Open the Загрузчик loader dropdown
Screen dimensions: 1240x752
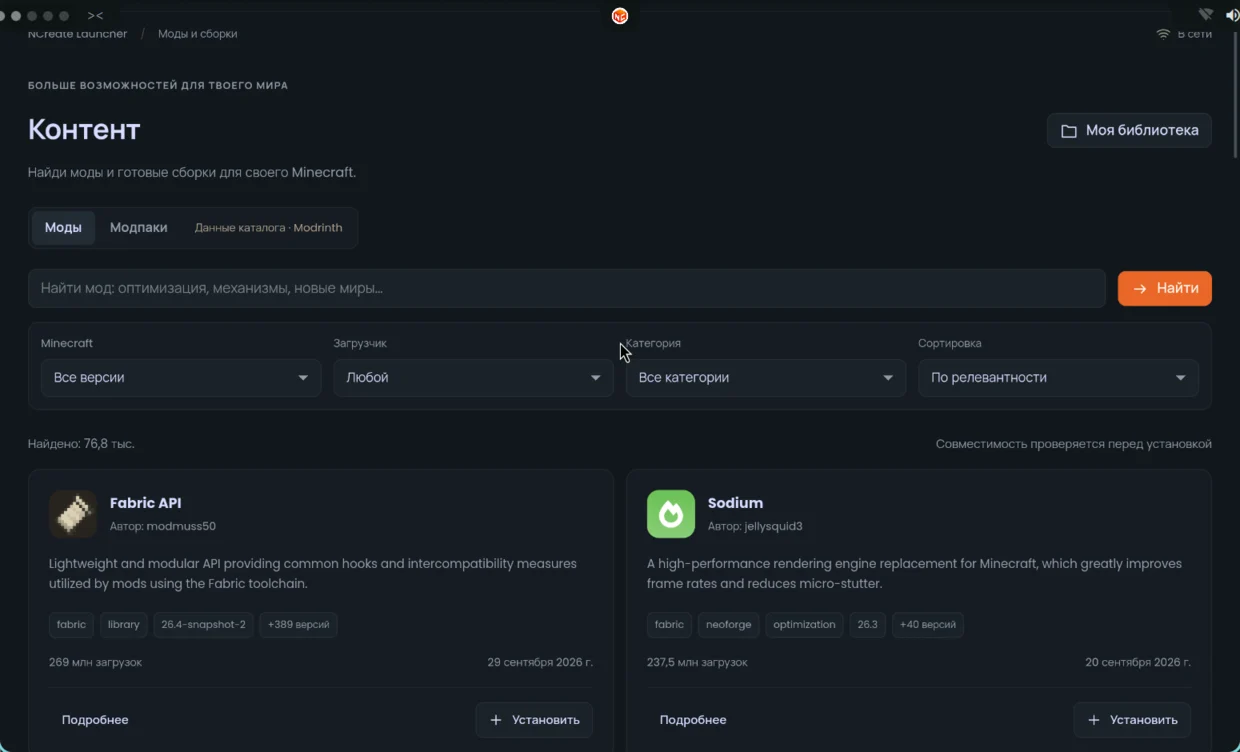coord(473,378)
